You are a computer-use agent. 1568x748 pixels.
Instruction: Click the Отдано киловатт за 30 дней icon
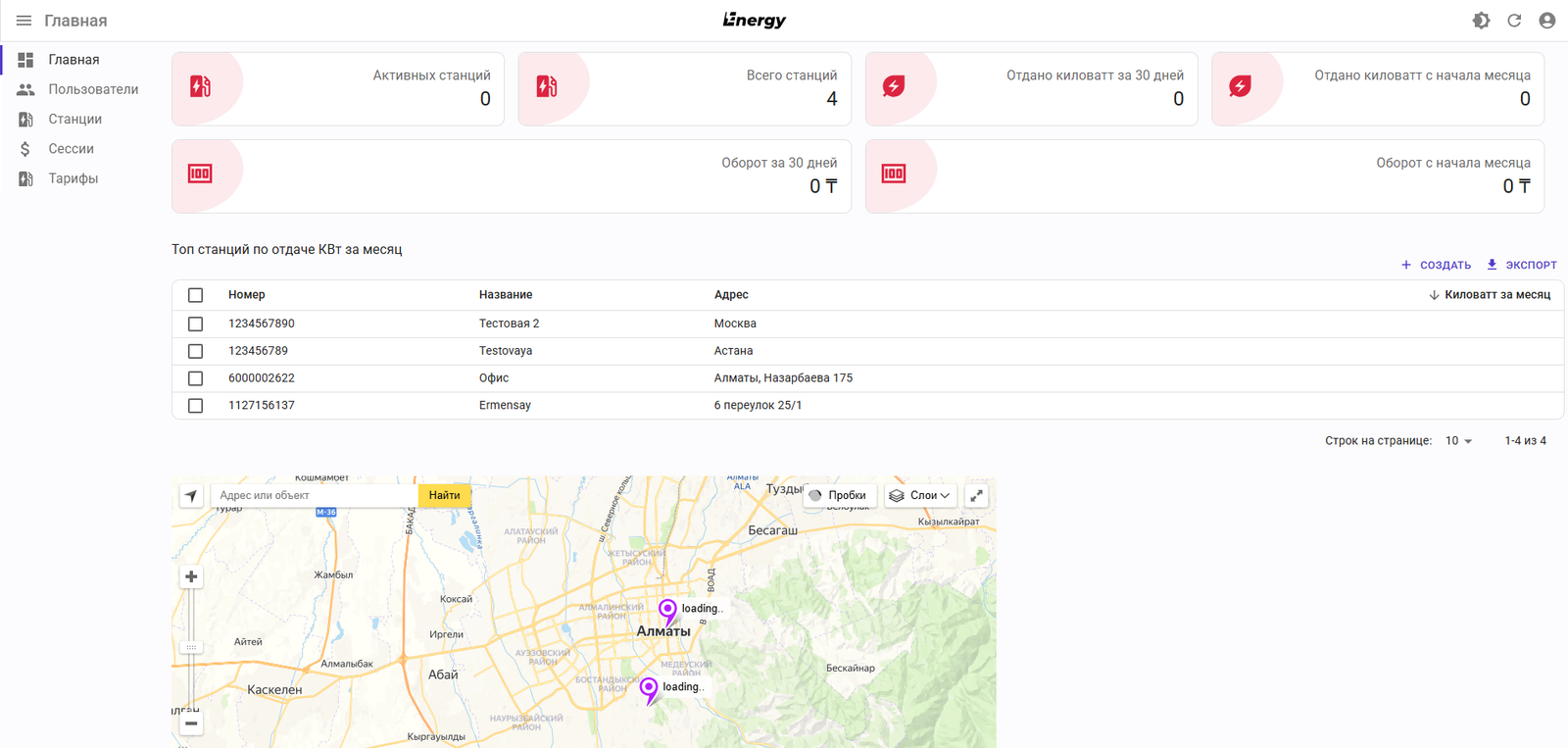click(x=894, y=86)
